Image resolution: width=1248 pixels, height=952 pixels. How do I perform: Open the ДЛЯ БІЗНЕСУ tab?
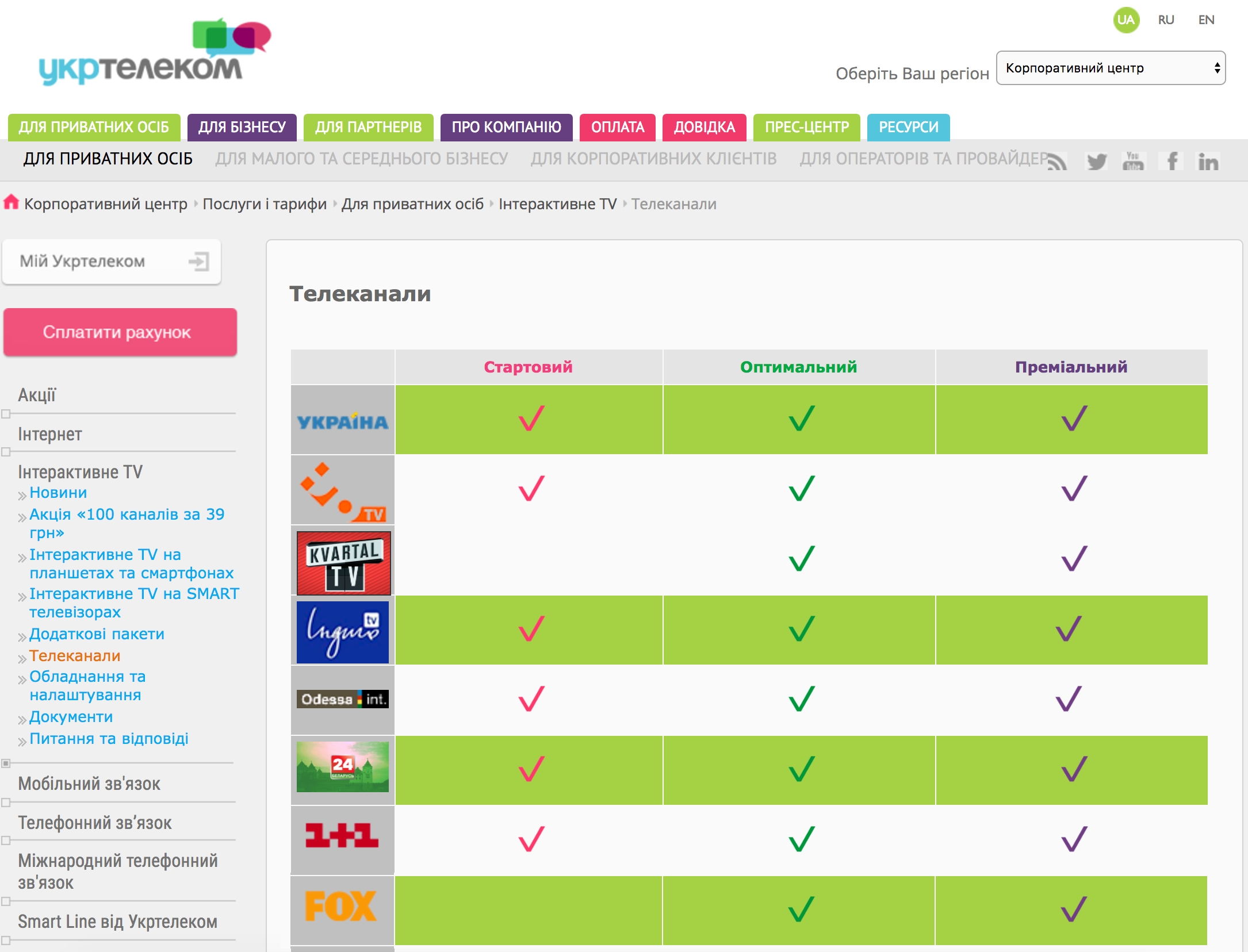click(242, 127)
